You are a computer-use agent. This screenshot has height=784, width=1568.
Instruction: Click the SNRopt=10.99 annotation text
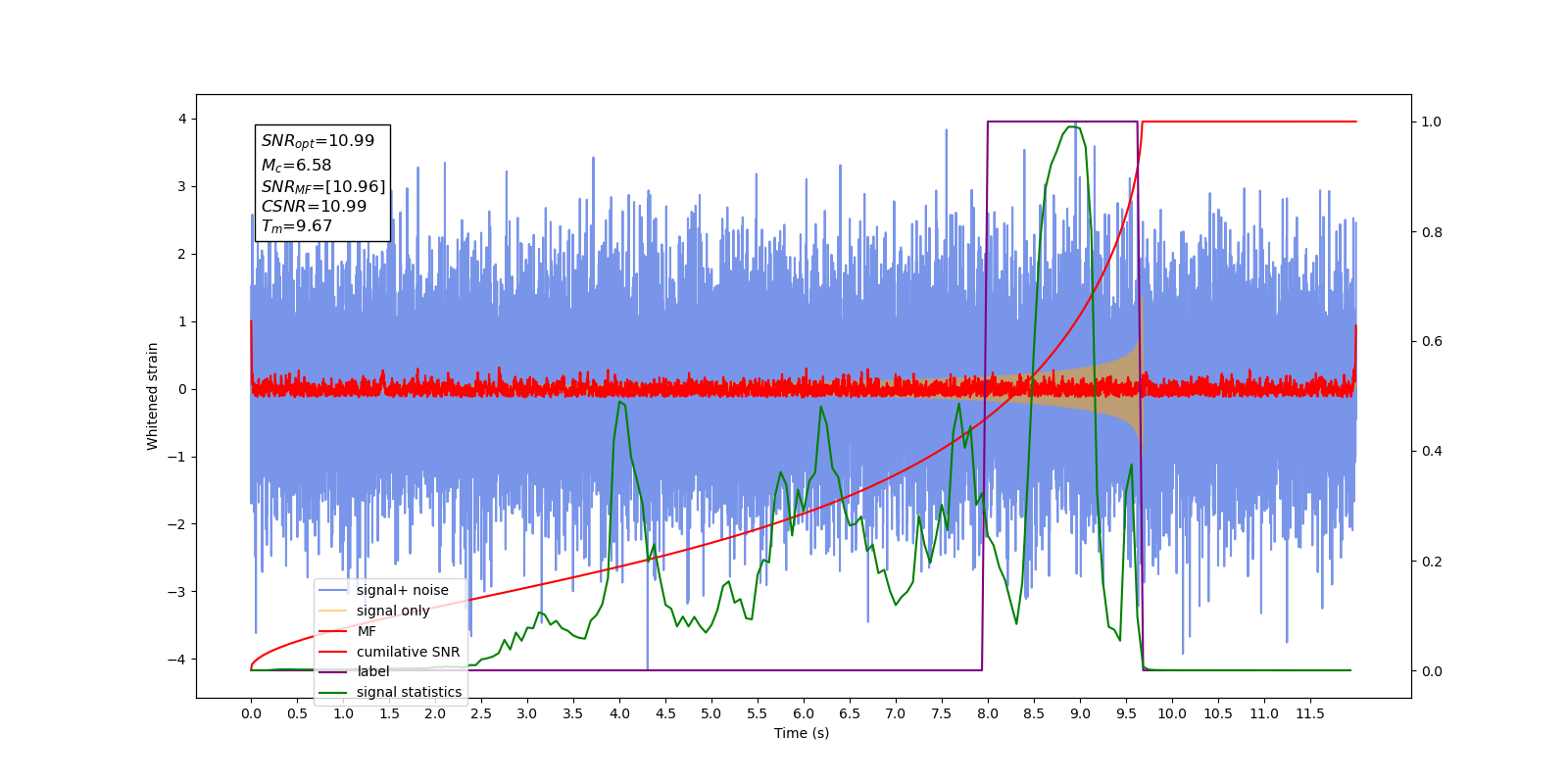318,141
